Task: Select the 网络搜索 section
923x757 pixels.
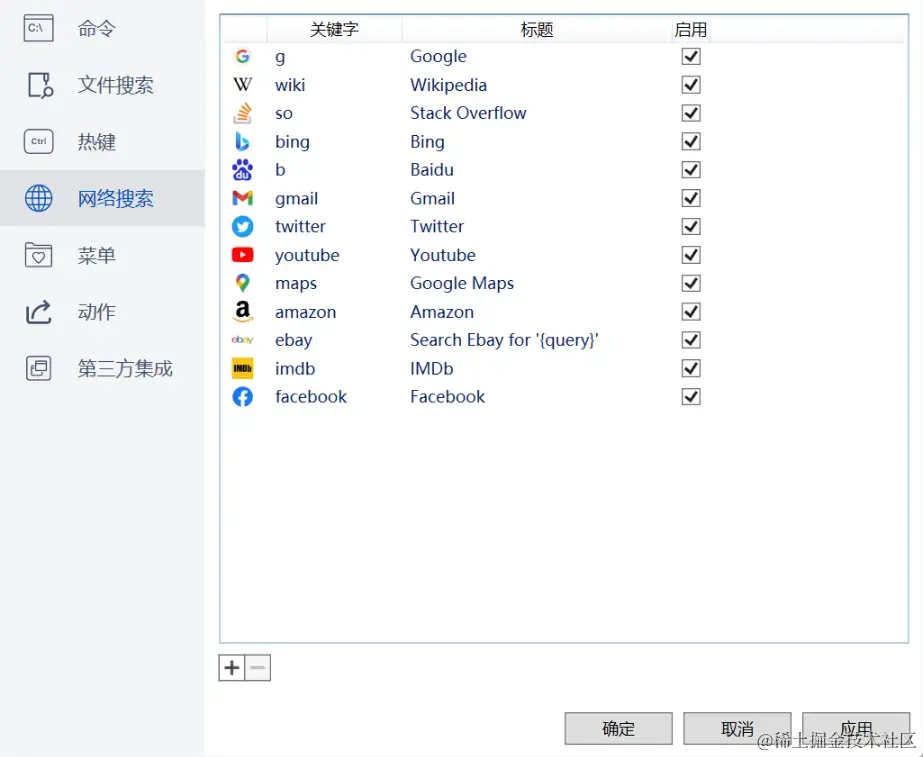Action: pos(102,198)
